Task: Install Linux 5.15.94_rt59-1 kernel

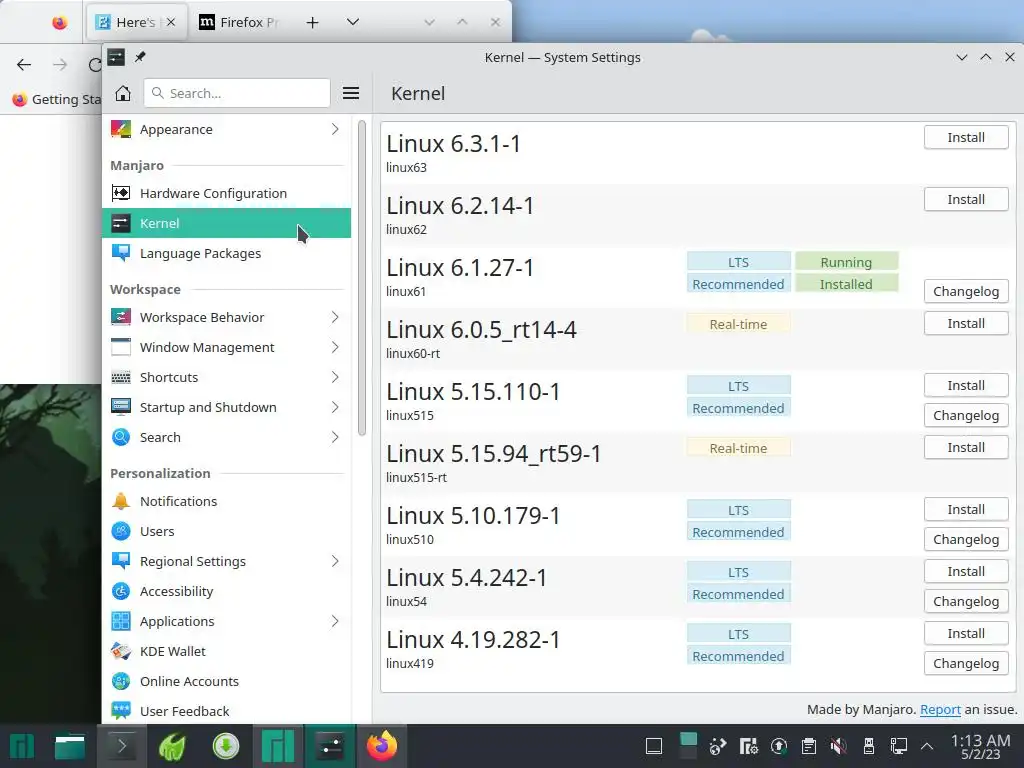Action: click(966, 447)
